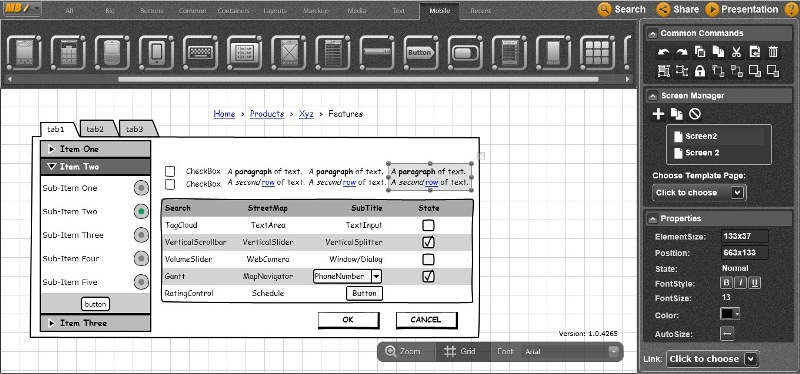Select the keyboard widget in the Mobile palette
The height and width of the screenshot is (374, 800).
pos(201,53)
